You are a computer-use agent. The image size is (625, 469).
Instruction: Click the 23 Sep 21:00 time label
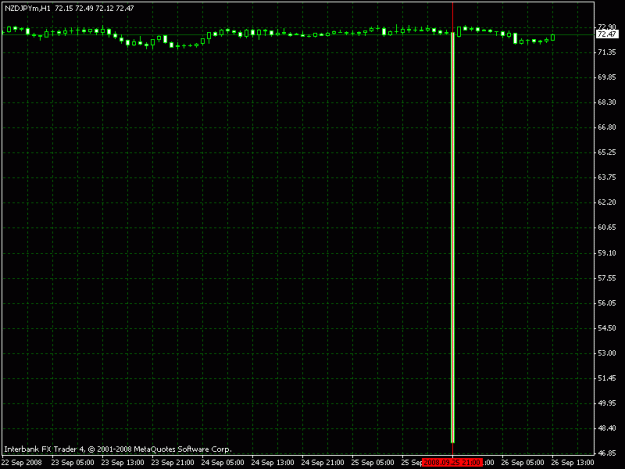click(x=173, y=463)
